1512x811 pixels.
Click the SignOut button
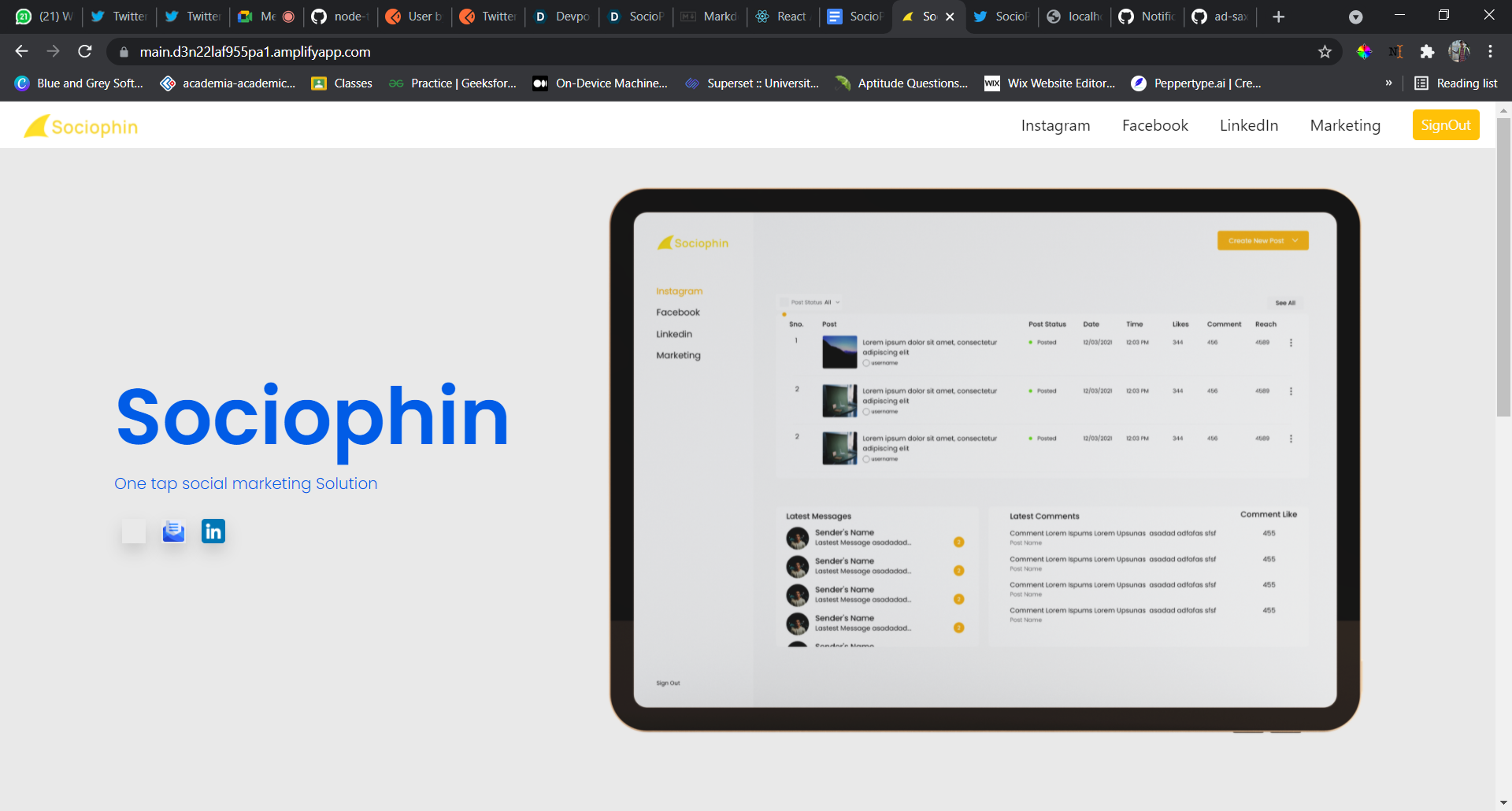point(1445,125)
